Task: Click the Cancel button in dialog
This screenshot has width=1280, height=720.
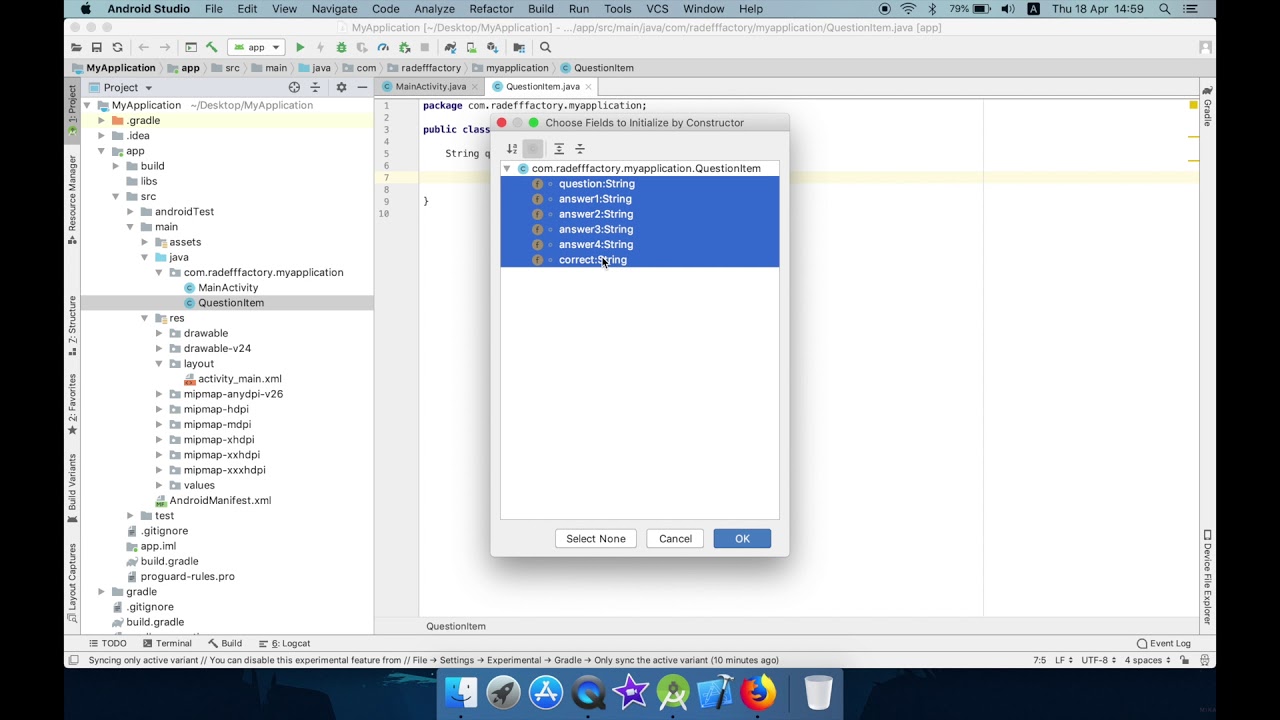Action: 675,539
